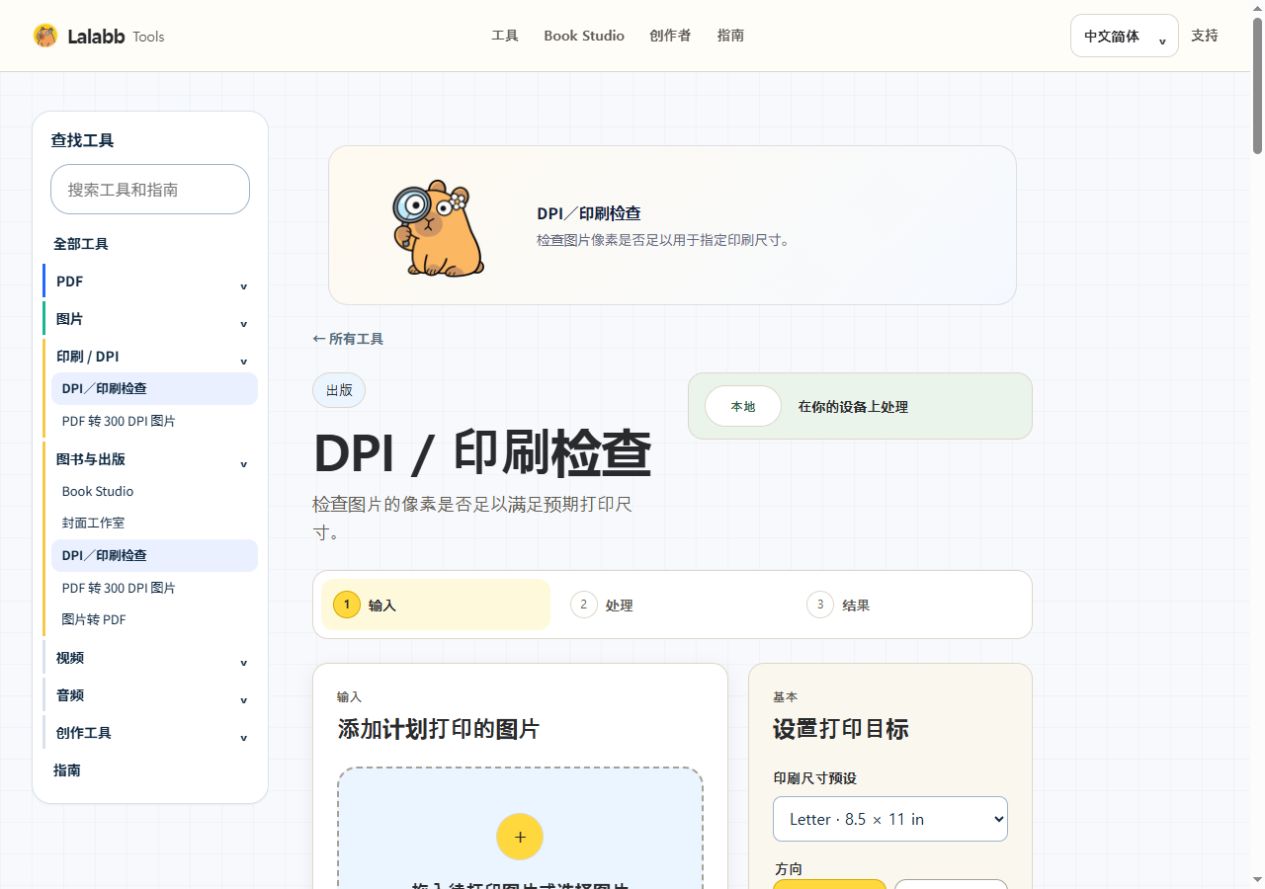
Task: Click the yellow plus upload icon
Action: [519, 837]
